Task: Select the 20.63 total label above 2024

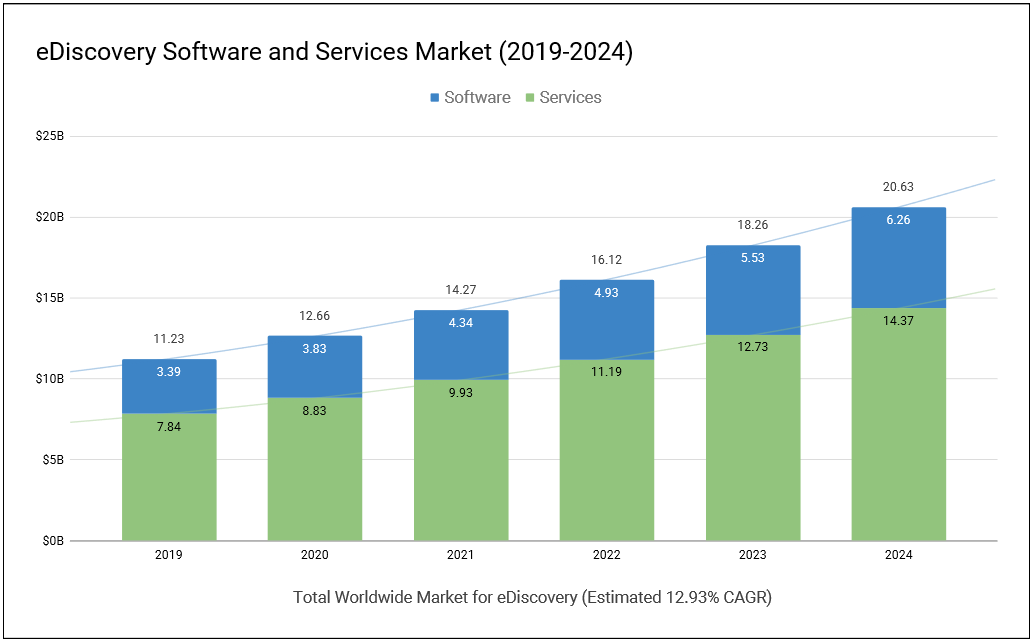Action: coord(898,187)
